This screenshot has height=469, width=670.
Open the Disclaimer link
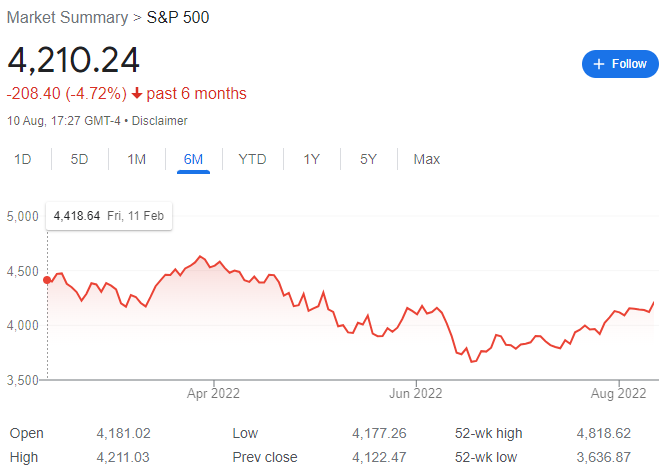(x=159, y=121)
